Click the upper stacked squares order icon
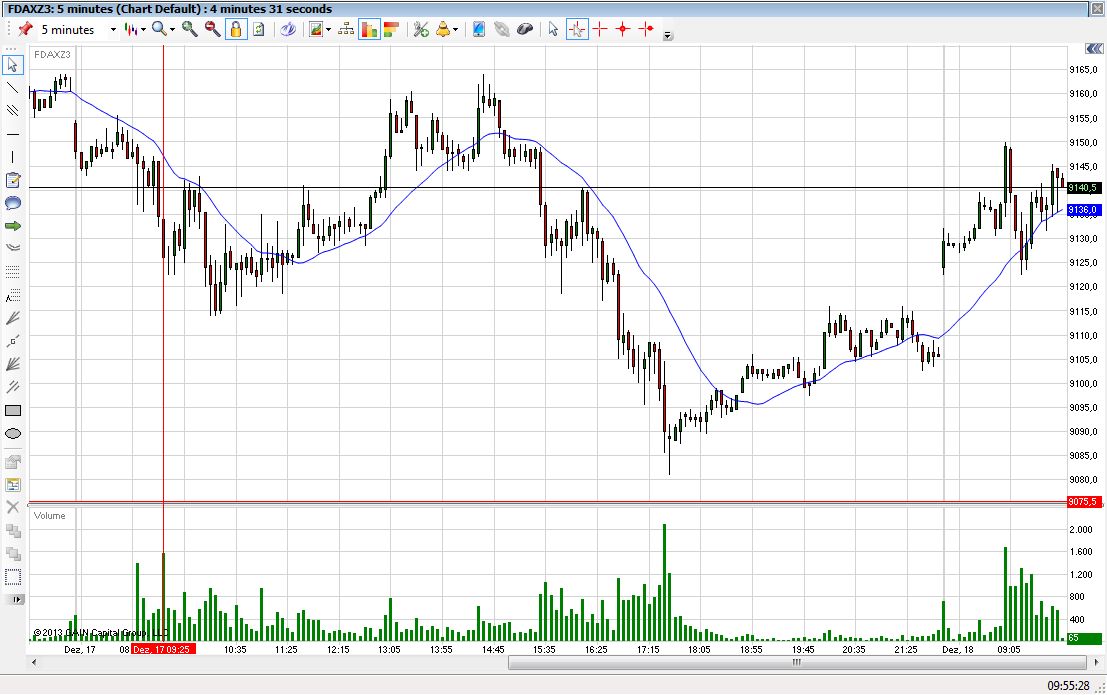 (13, 530)
